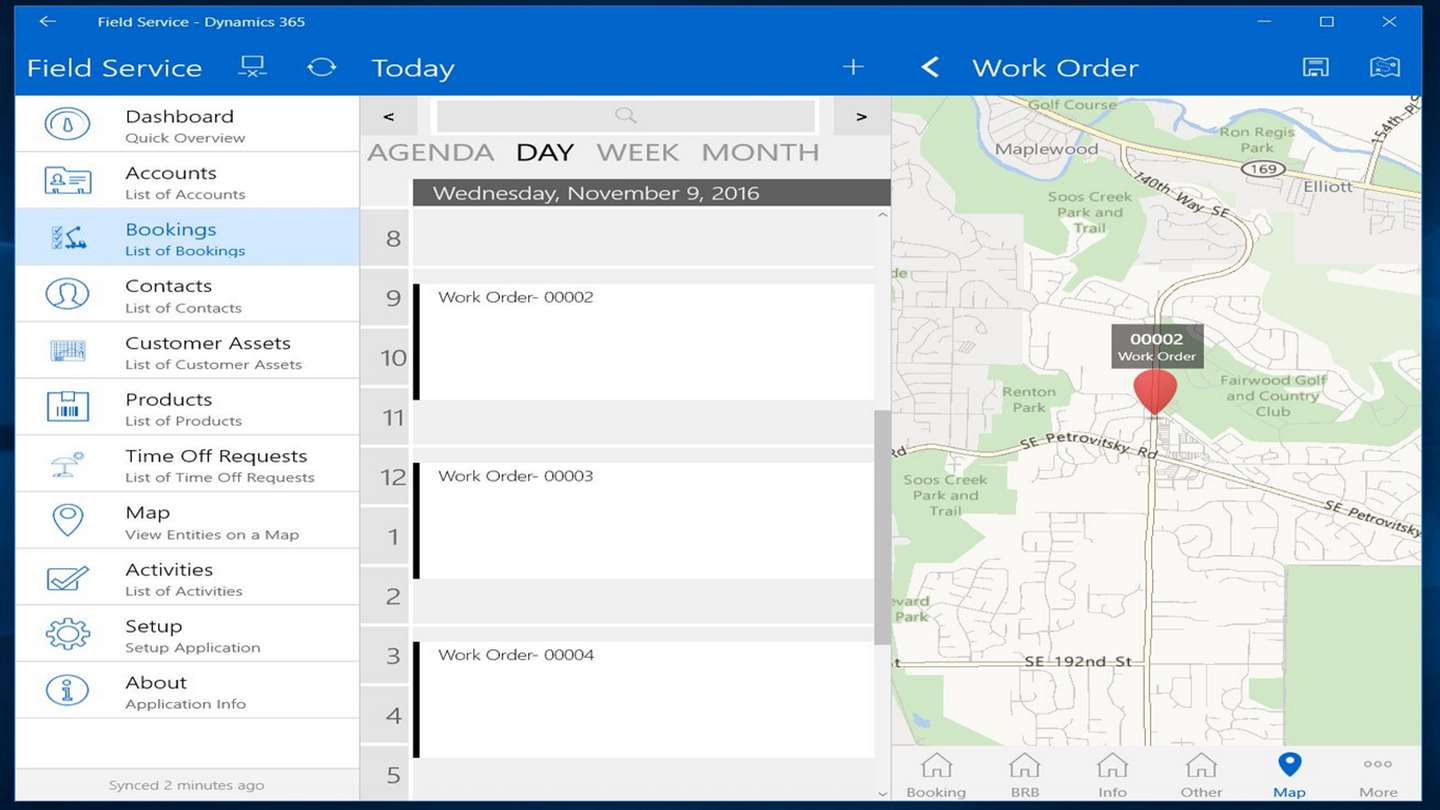
Task: Open the Dashboard compass icon
Action: click(x=68, y=124)
